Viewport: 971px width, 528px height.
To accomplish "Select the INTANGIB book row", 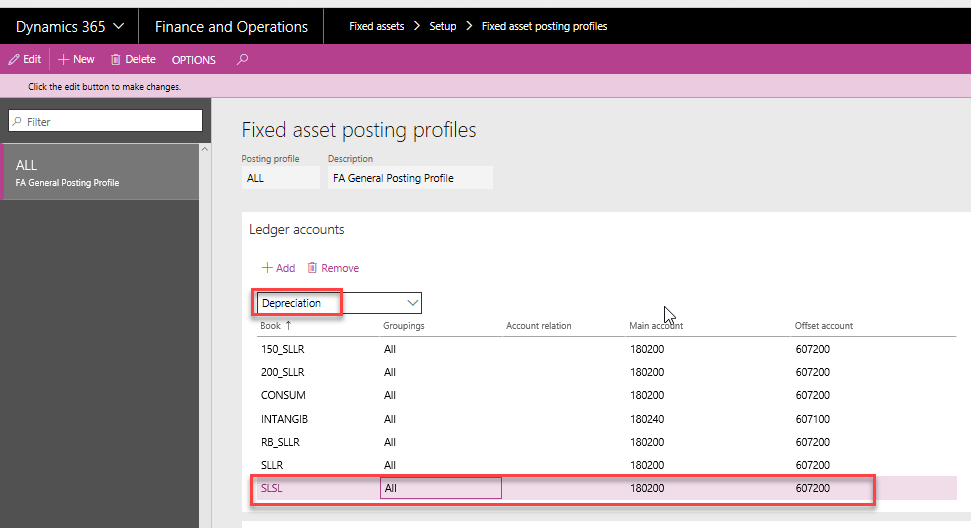I will point(281,419).
